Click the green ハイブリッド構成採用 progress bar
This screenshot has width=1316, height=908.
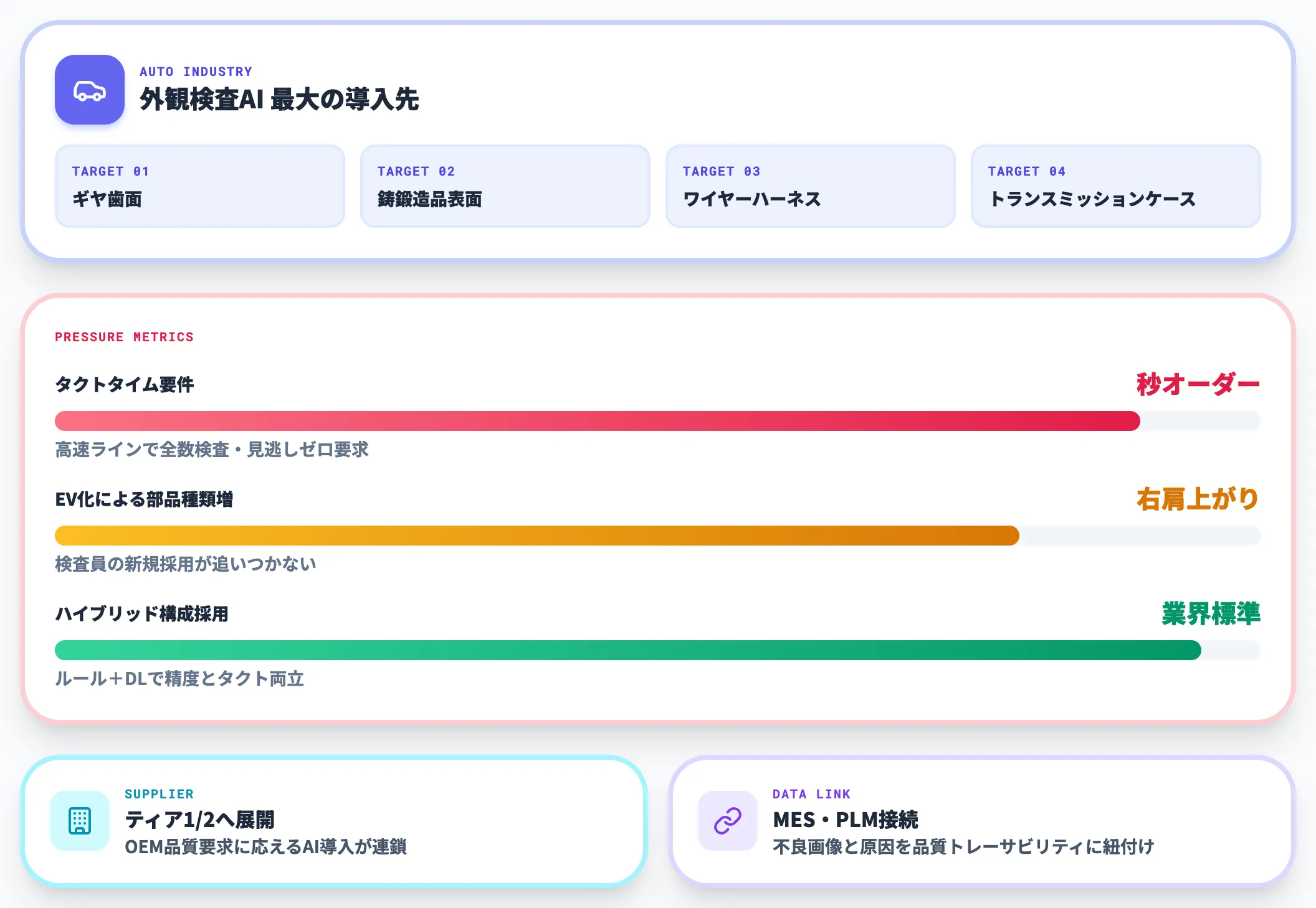[x=658, y=650]
